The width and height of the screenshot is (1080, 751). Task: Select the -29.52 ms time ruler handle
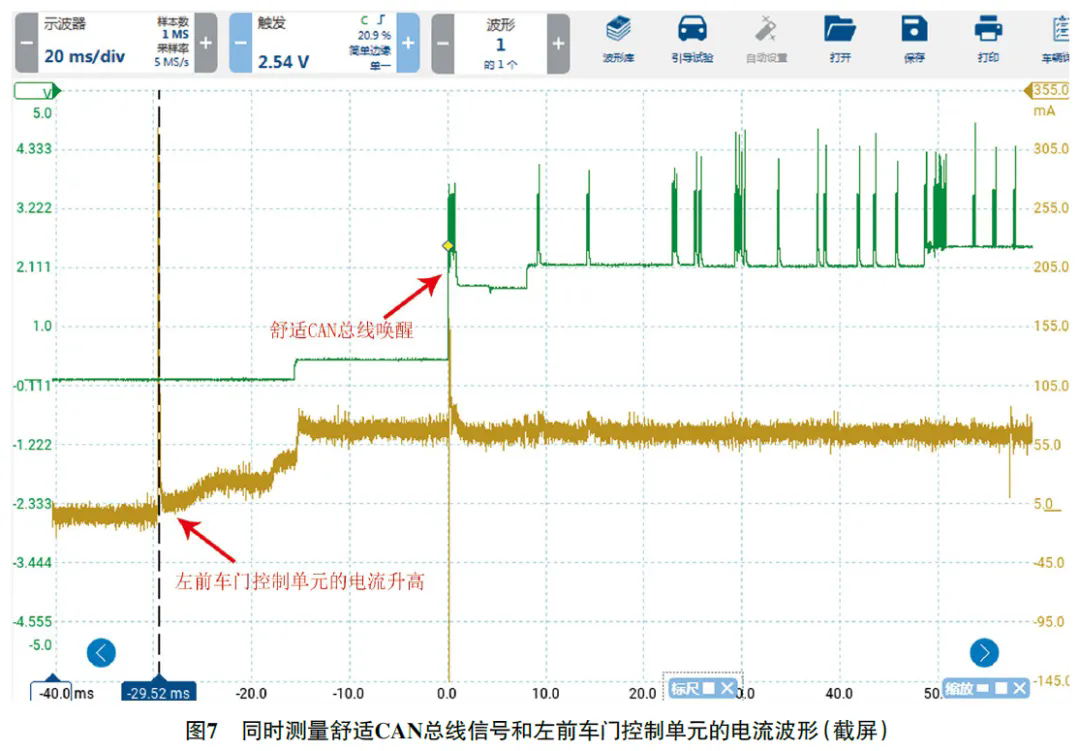click(158, 693)
